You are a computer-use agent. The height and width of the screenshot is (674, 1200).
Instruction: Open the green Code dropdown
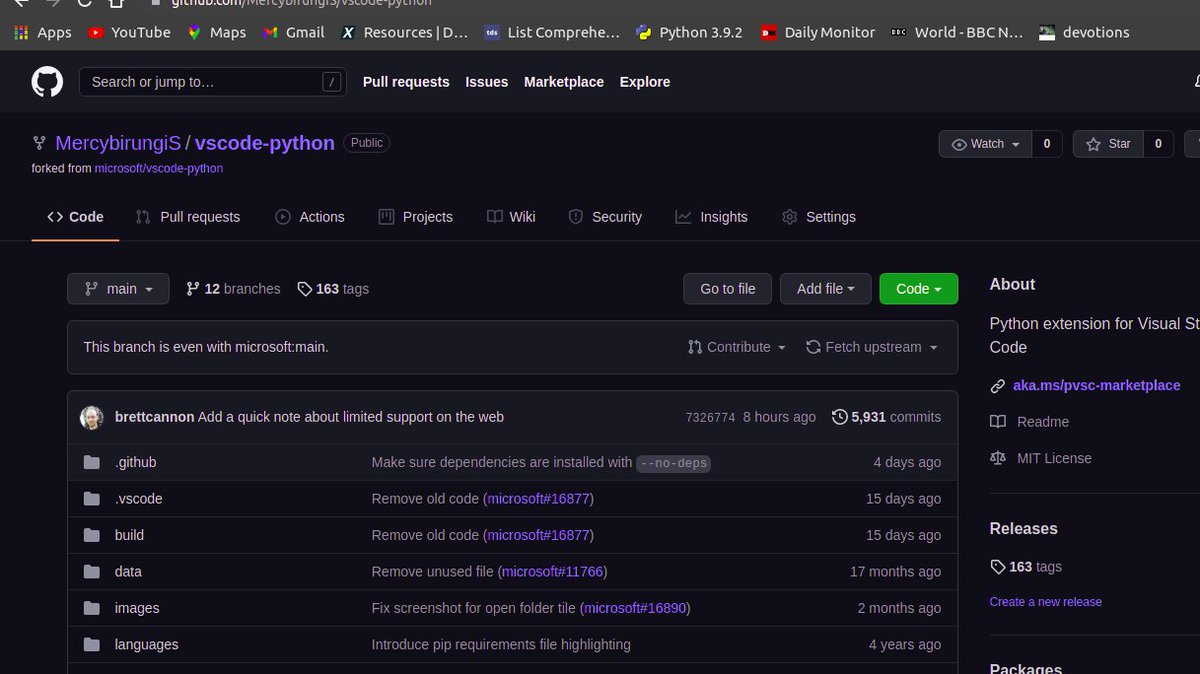coord(918,289)
